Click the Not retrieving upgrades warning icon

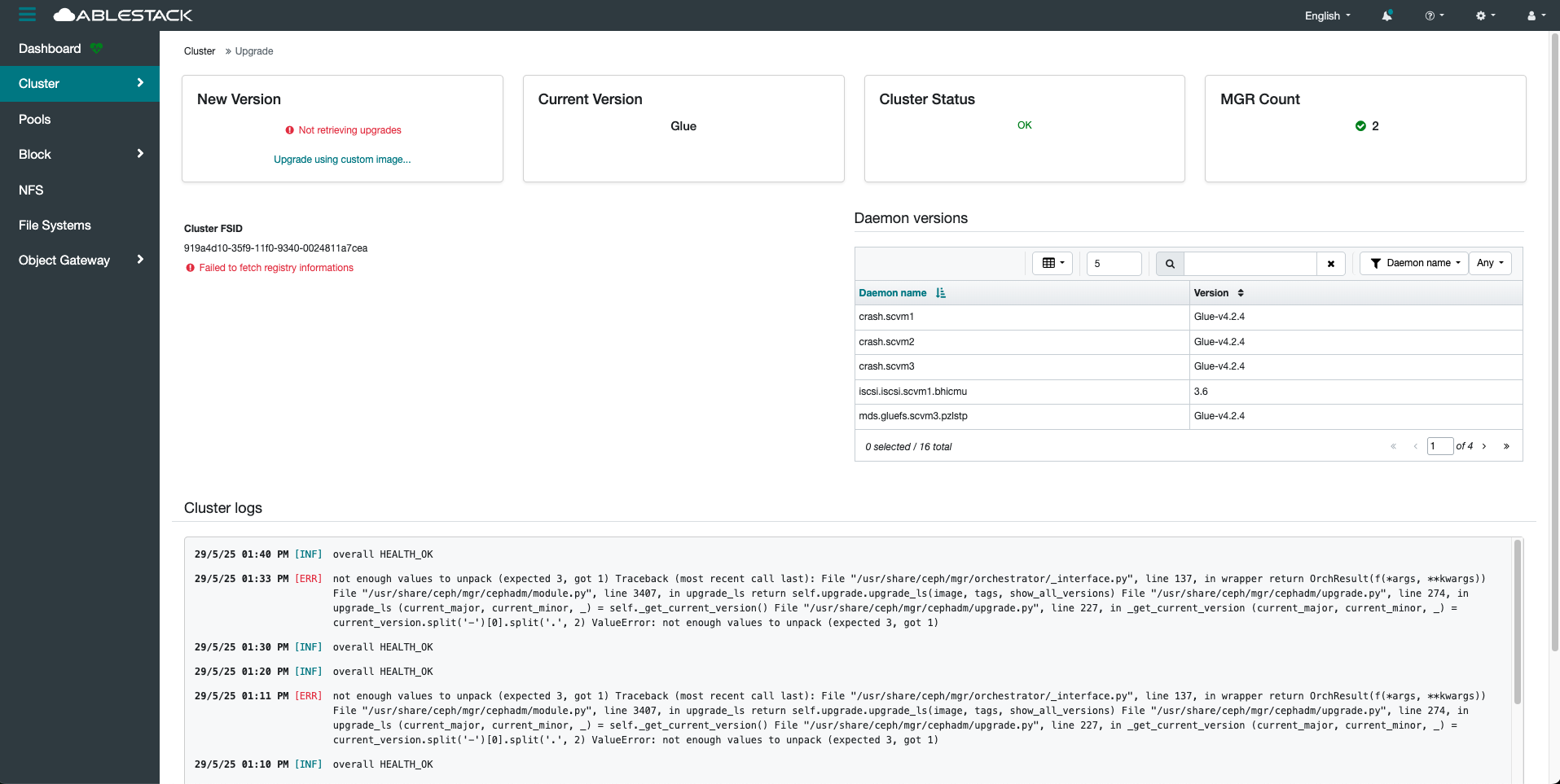(289, 130)
